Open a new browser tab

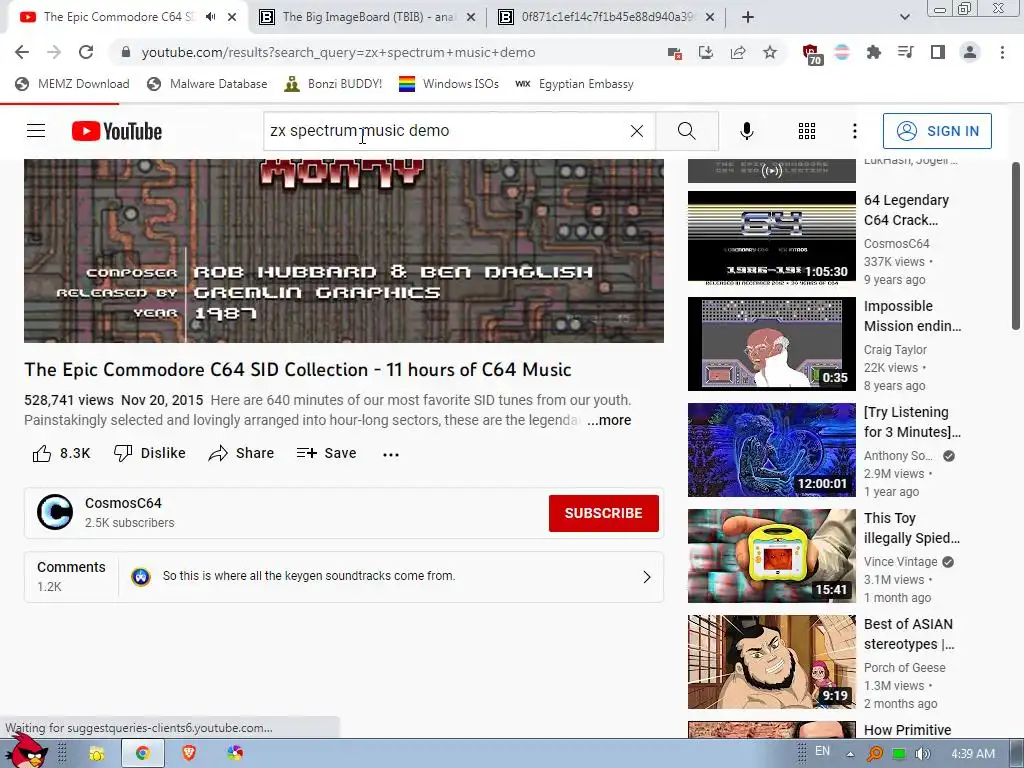tap(748, 17)
